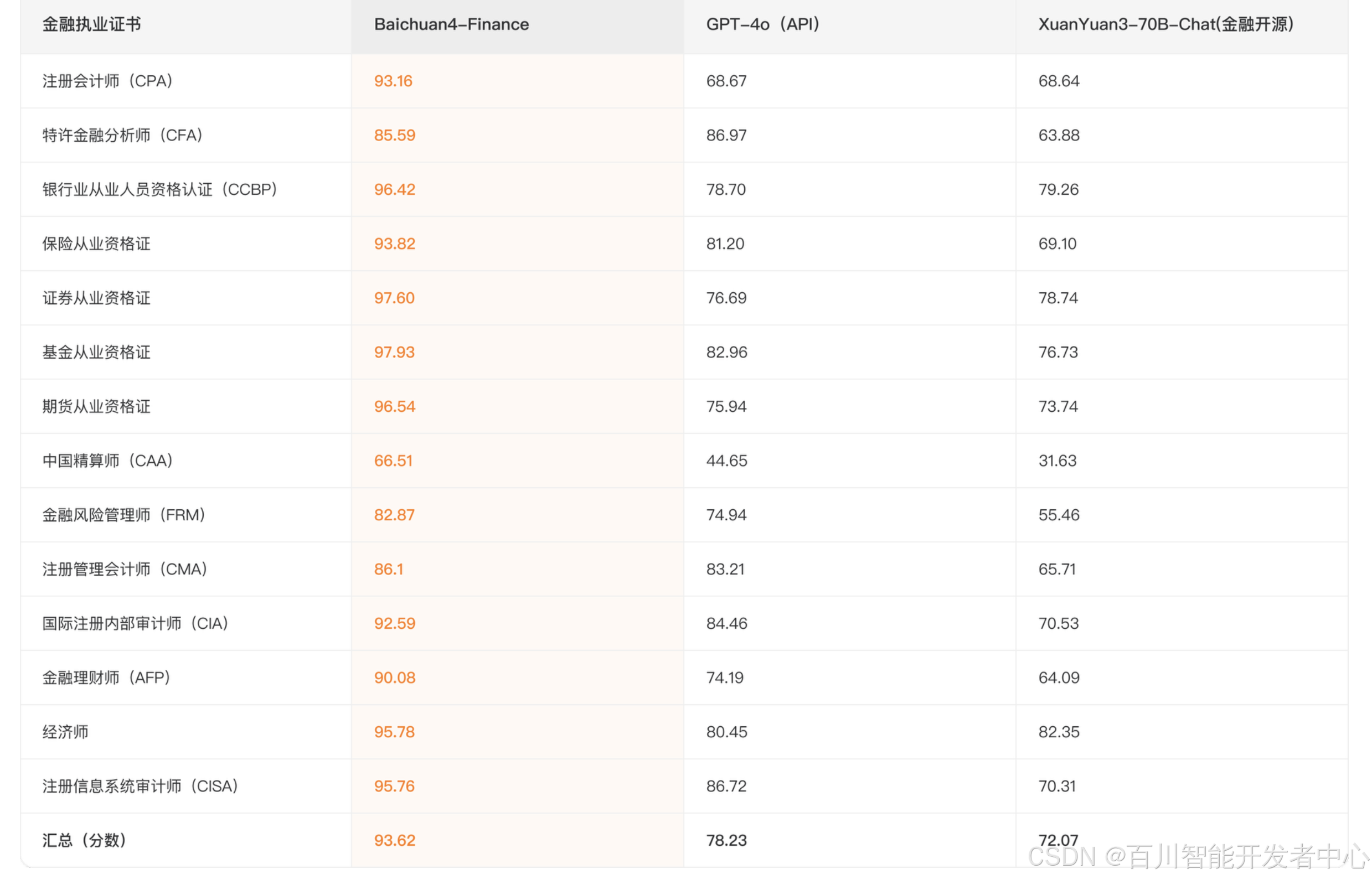Click the GPT-4o score 86.97
This screenshot has height=879, width=1372.
[x=726, y=135]
